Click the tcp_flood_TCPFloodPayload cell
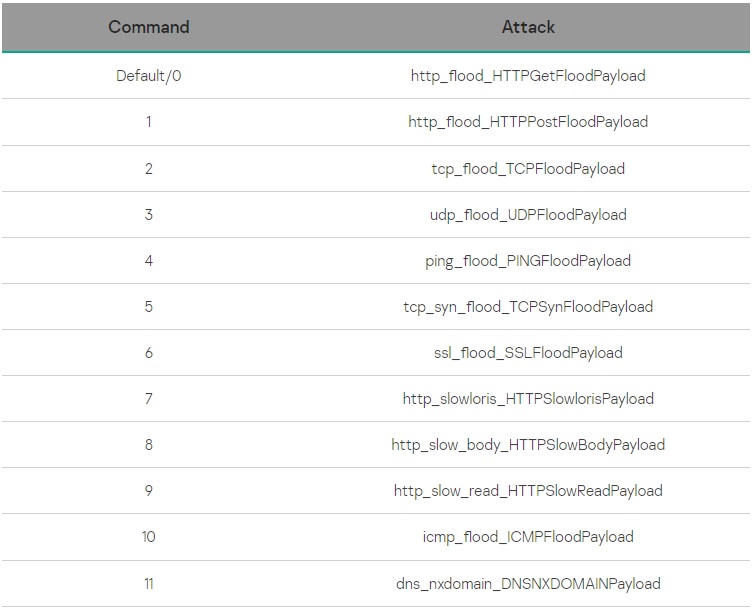 [x=528, y=168]
